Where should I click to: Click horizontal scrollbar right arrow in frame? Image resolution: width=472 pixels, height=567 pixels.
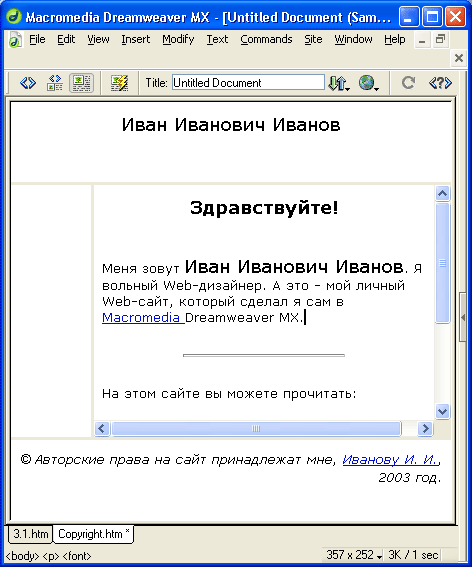425,429
